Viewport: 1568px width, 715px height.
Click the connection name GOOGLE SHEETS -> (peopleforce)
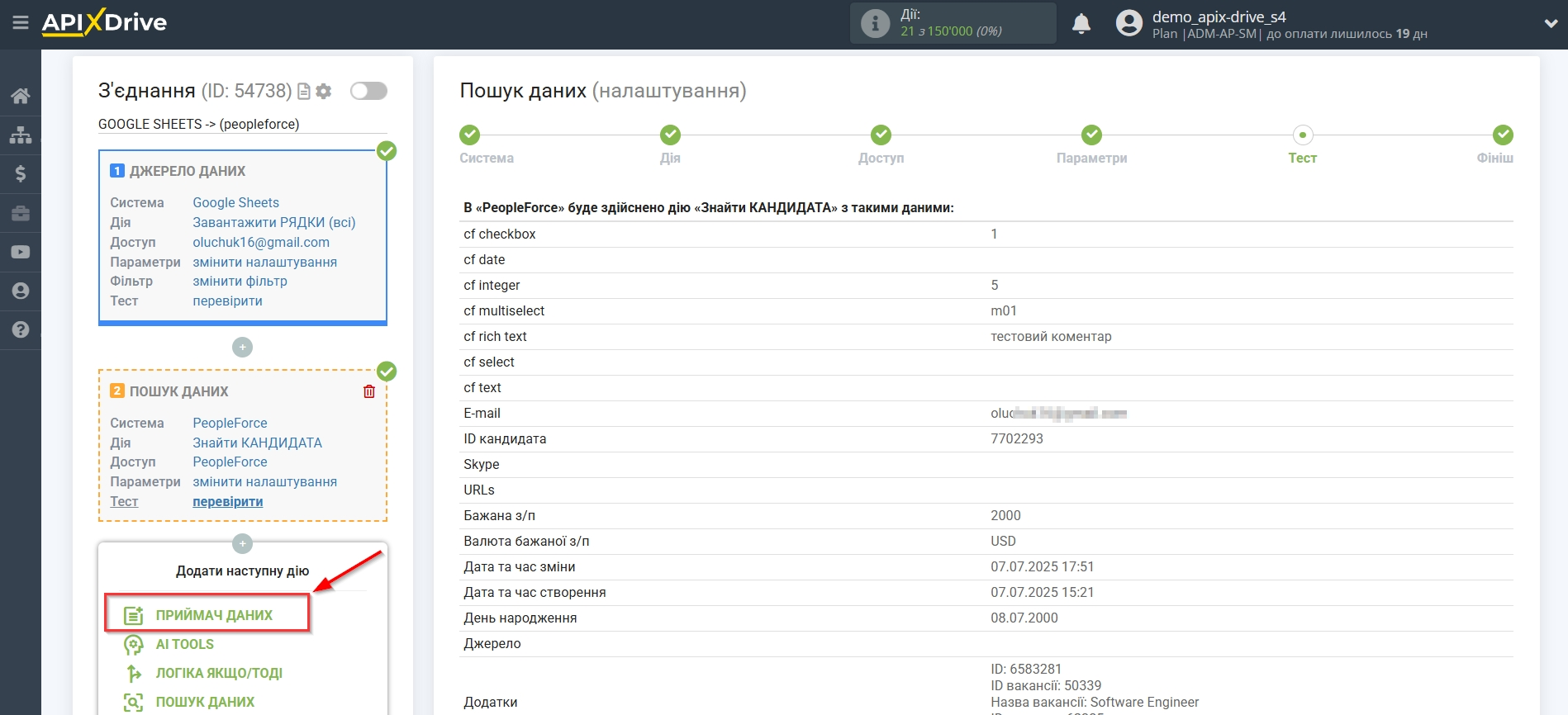point(199,124)
